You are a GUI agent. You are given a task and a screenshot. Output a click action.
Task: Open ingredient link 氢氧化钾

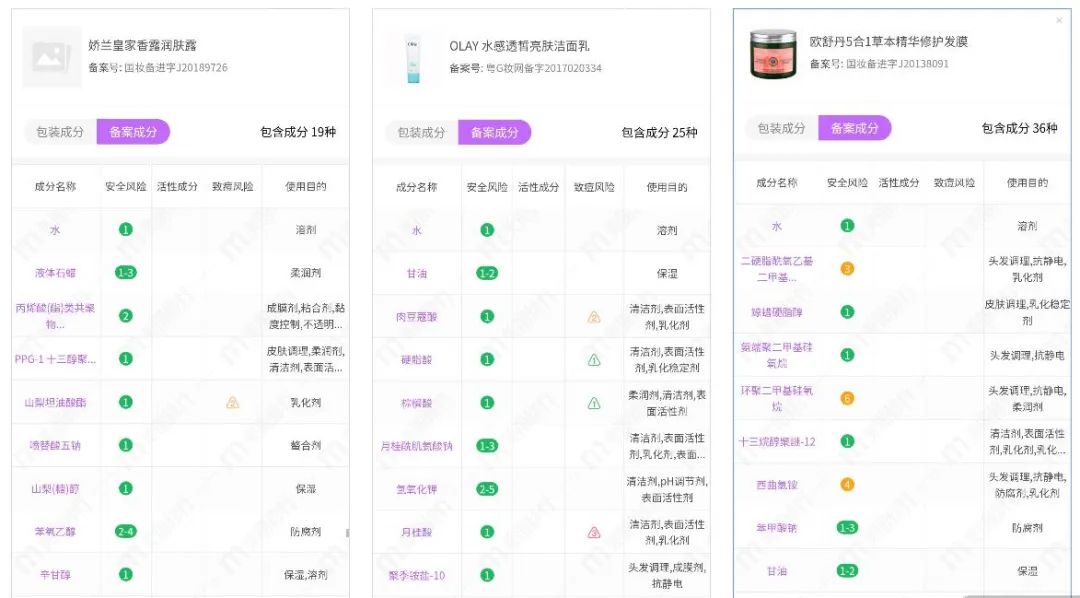pyautogui.click(x=417, y=489)
